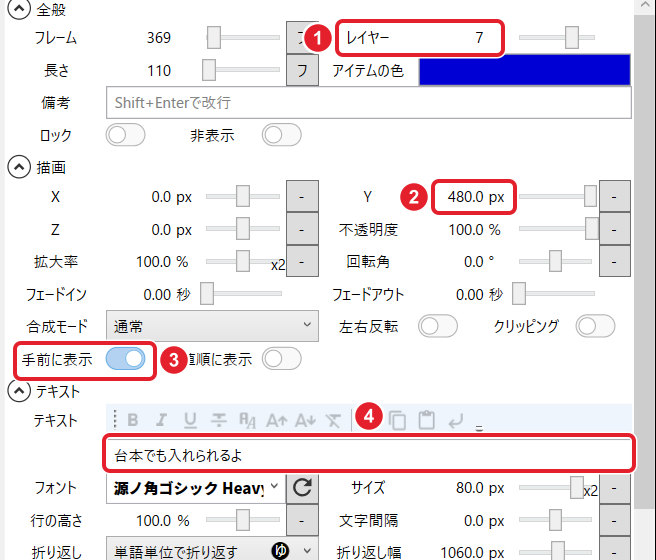Click the animation button for サイズ

(x=615, y=488)
